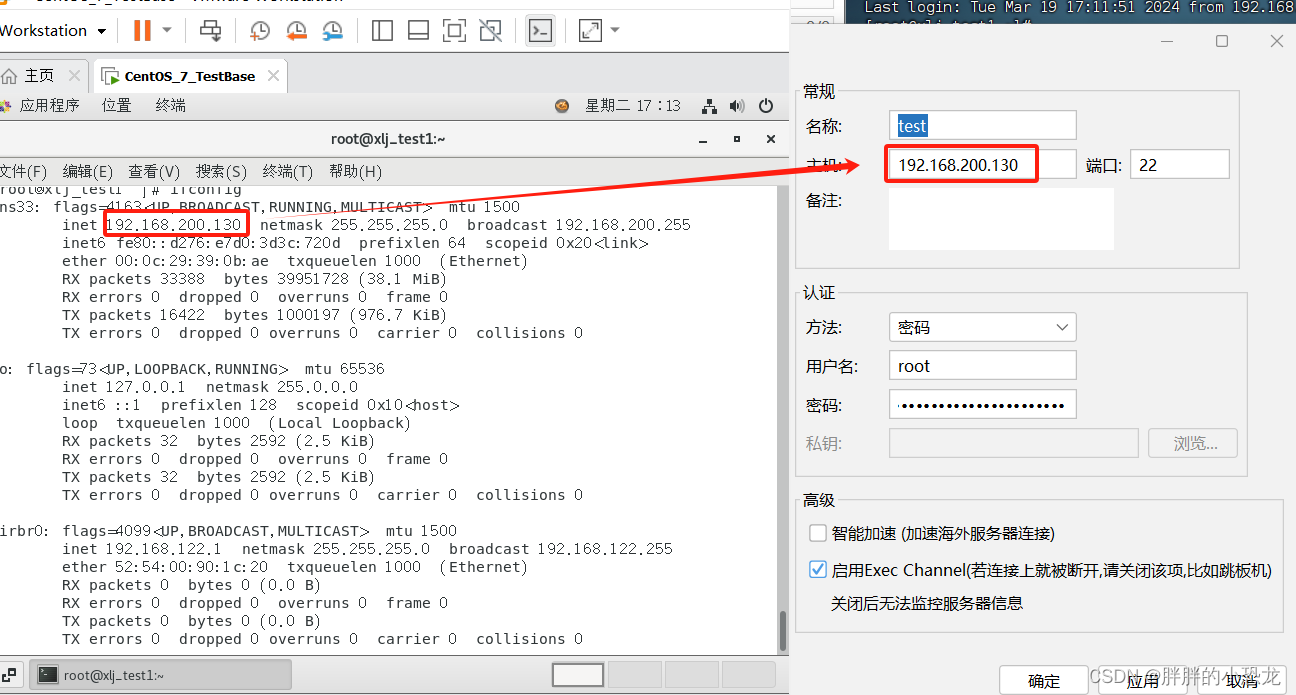Open the stretch display dropdown arrow
Screen dimensions: 1296x695
coord(615,30)
